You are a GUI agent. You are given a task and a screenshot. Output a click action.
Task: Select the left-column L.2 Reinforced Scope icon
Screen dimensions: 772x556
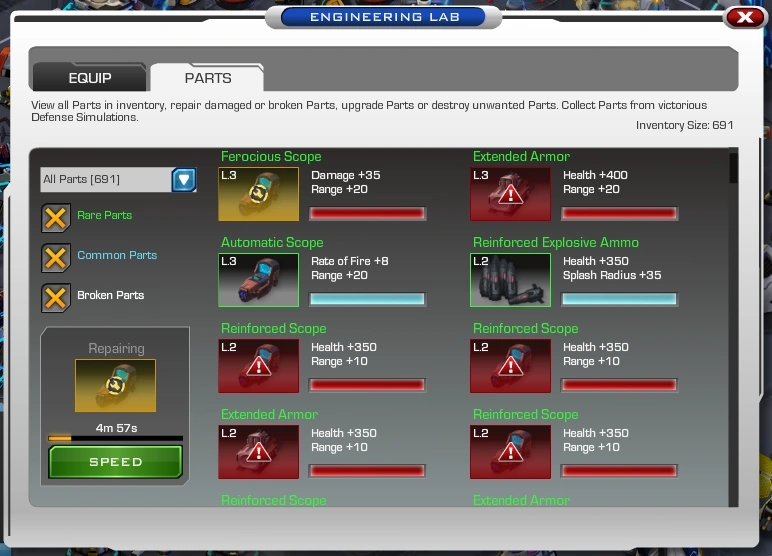258,366
